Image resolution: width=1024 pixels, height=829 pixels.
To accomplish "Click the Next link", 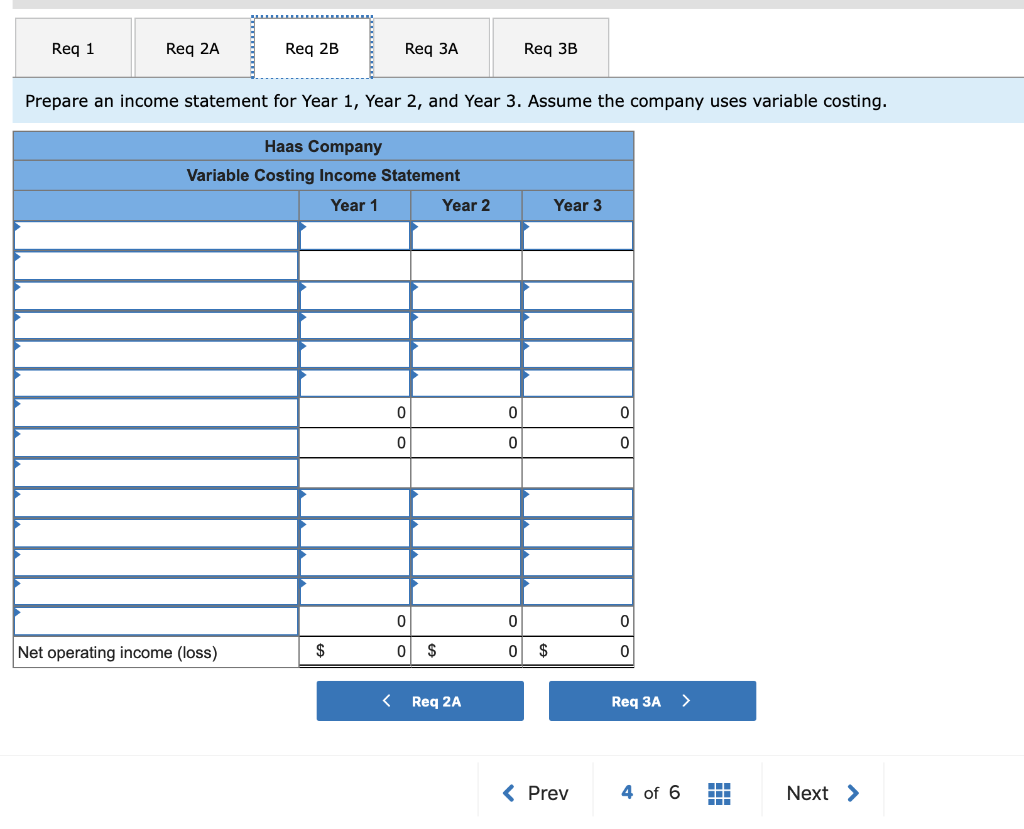I will coord(806,793).
